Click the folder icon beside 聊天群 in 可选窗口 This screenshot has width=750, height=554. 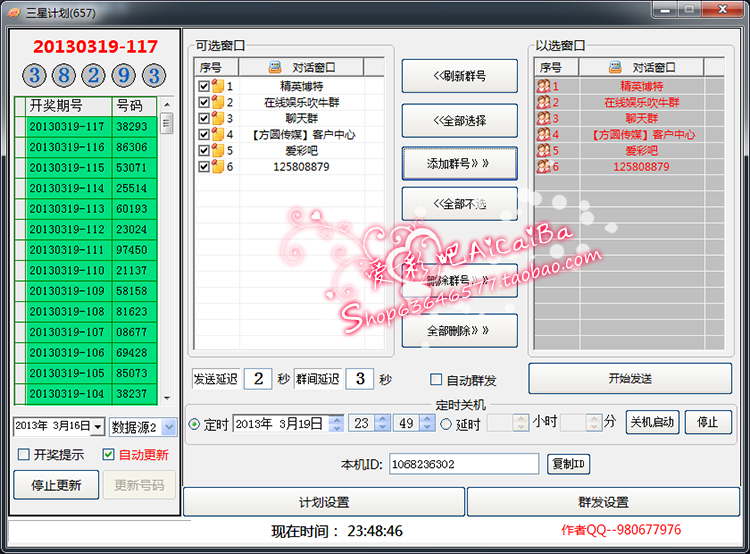[217, 118]
